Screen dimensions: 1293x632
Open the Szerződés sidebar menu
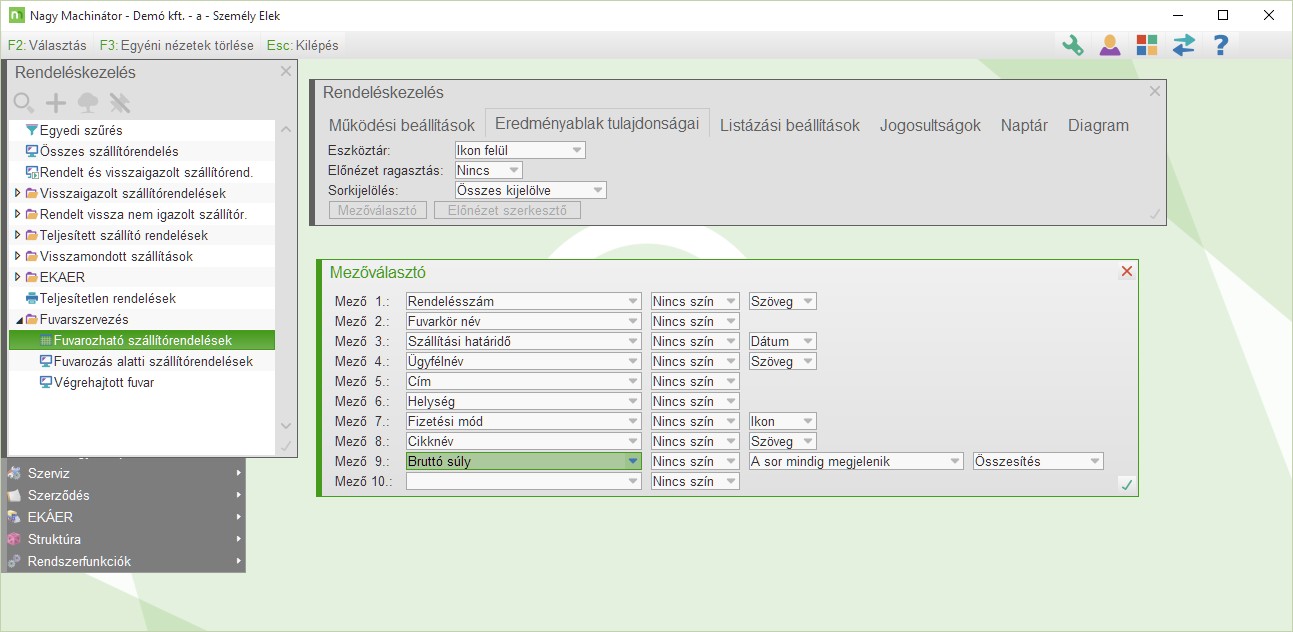point(123,495)
